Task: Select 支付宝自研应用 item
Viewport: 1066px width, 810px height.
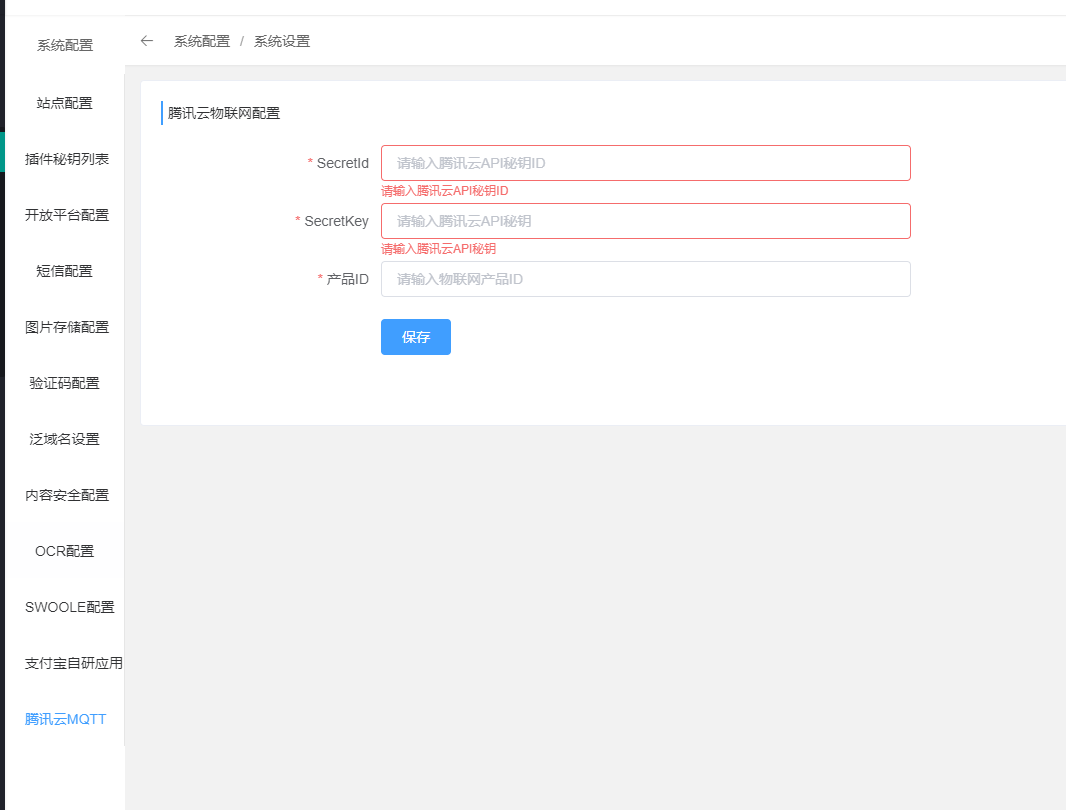Action: pos(73,663)
